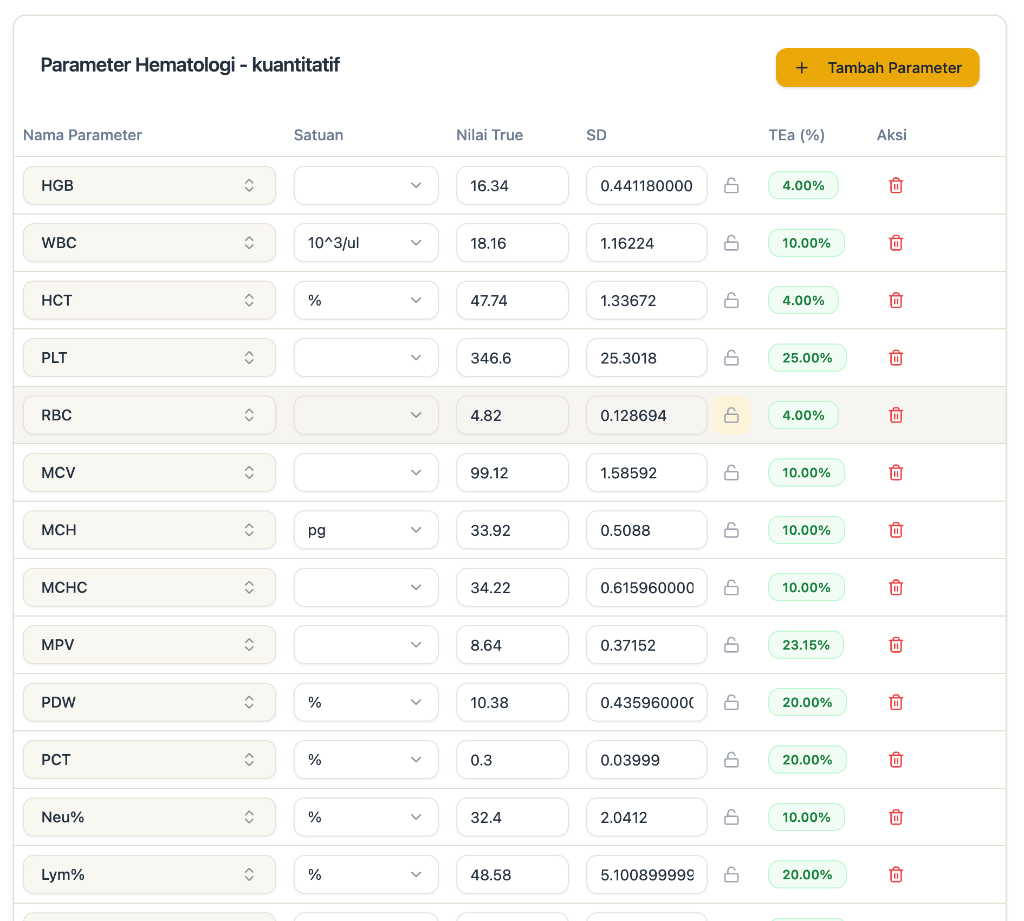The height and width of the screenshot is (921, 1024).
Task: Toggle the SD lock for HCT
Action: [731, 300]
